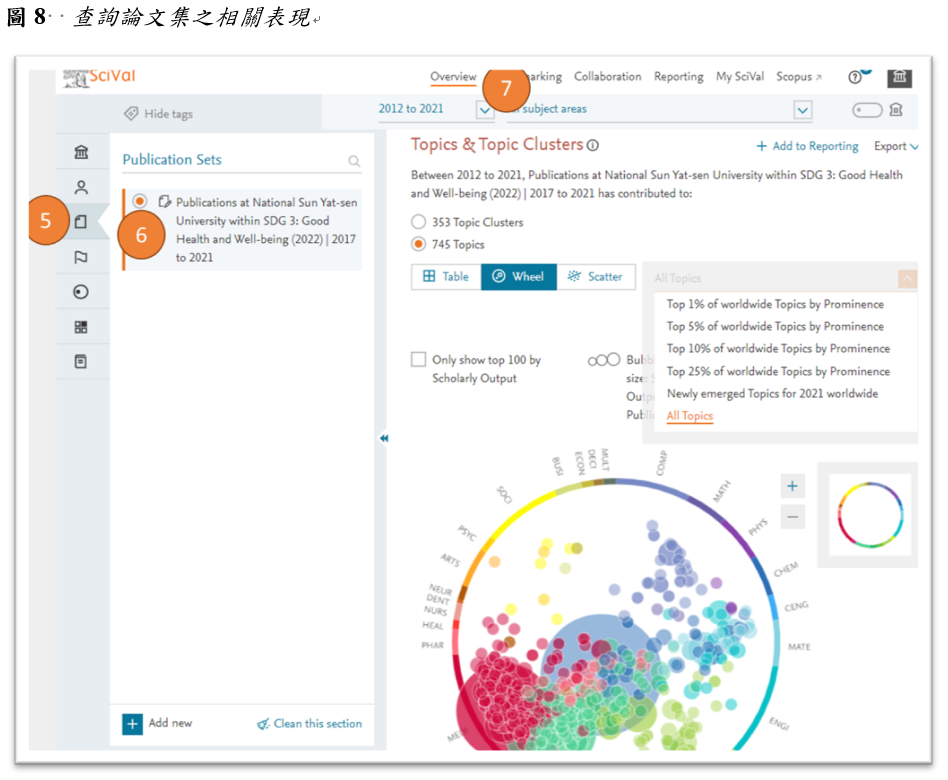Image resolution: width=948 pixels, height=780 pixels.
Task: Choose Top 5% of worldwide Topics by Prominence
Action: click(x=775, y=327)
